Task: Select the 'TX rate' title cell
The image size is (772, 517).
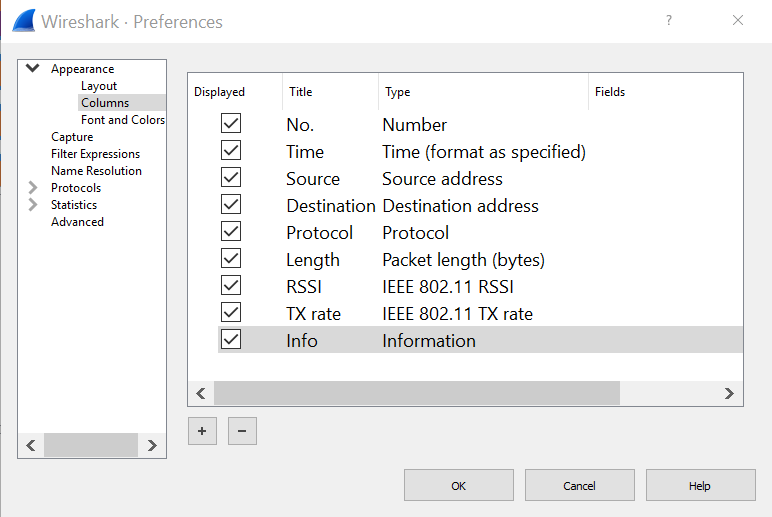Action: [314, 314]
